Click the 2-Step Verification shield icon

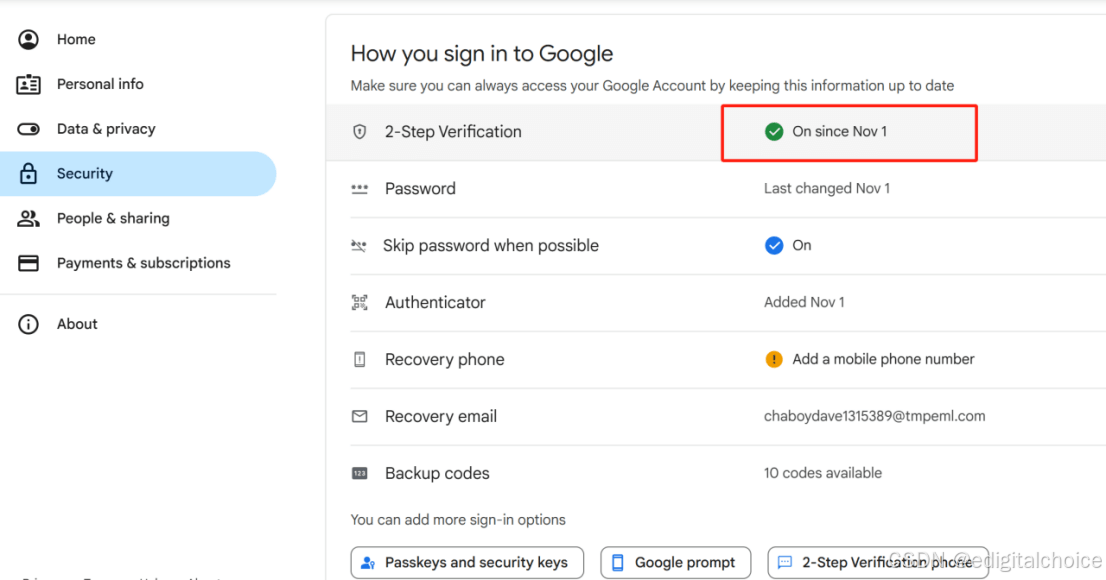click(x=360, y=132)
